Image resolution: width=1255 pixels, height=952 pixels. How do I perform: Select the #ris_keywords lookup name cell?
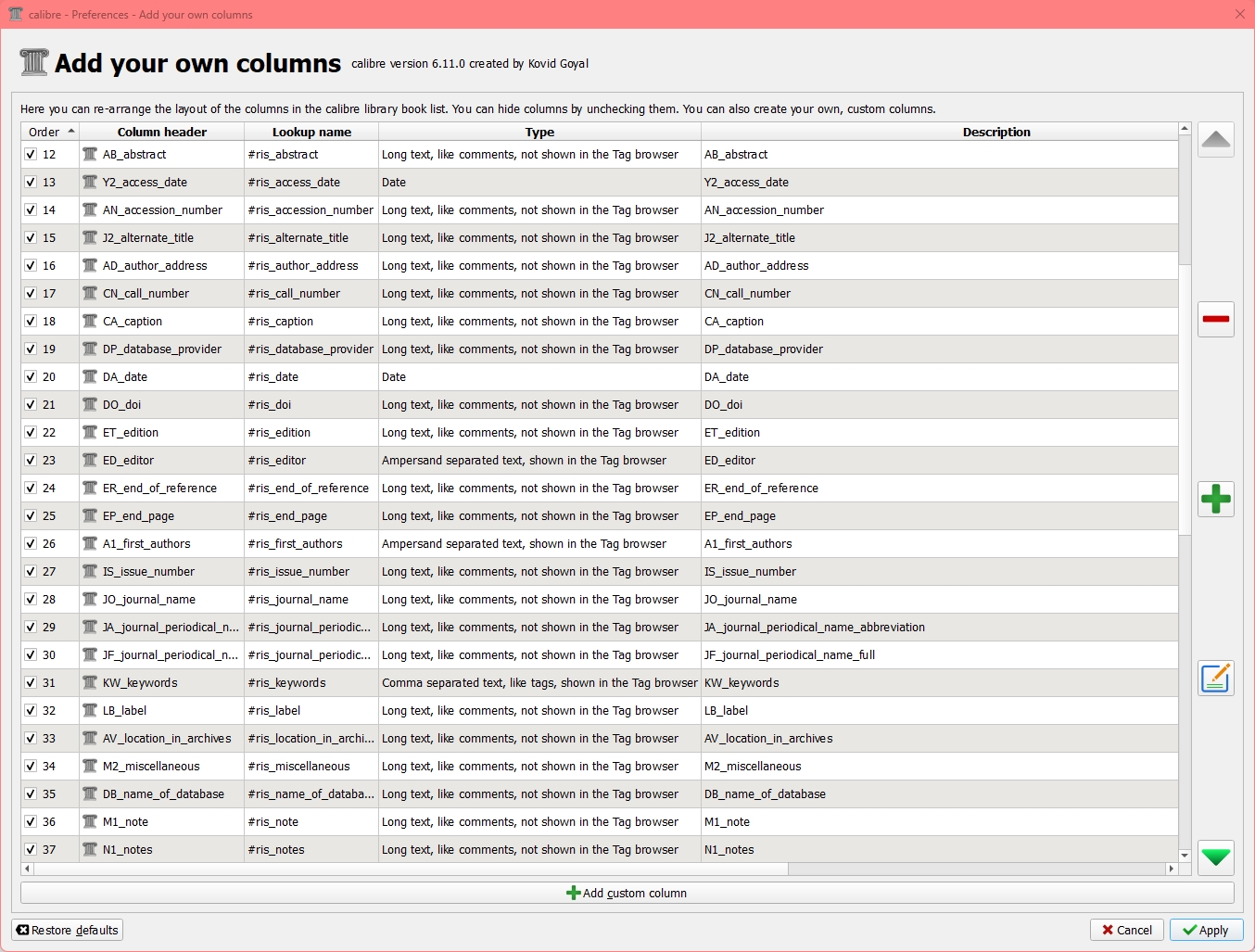pyautogui.click(x=311, y=683)
